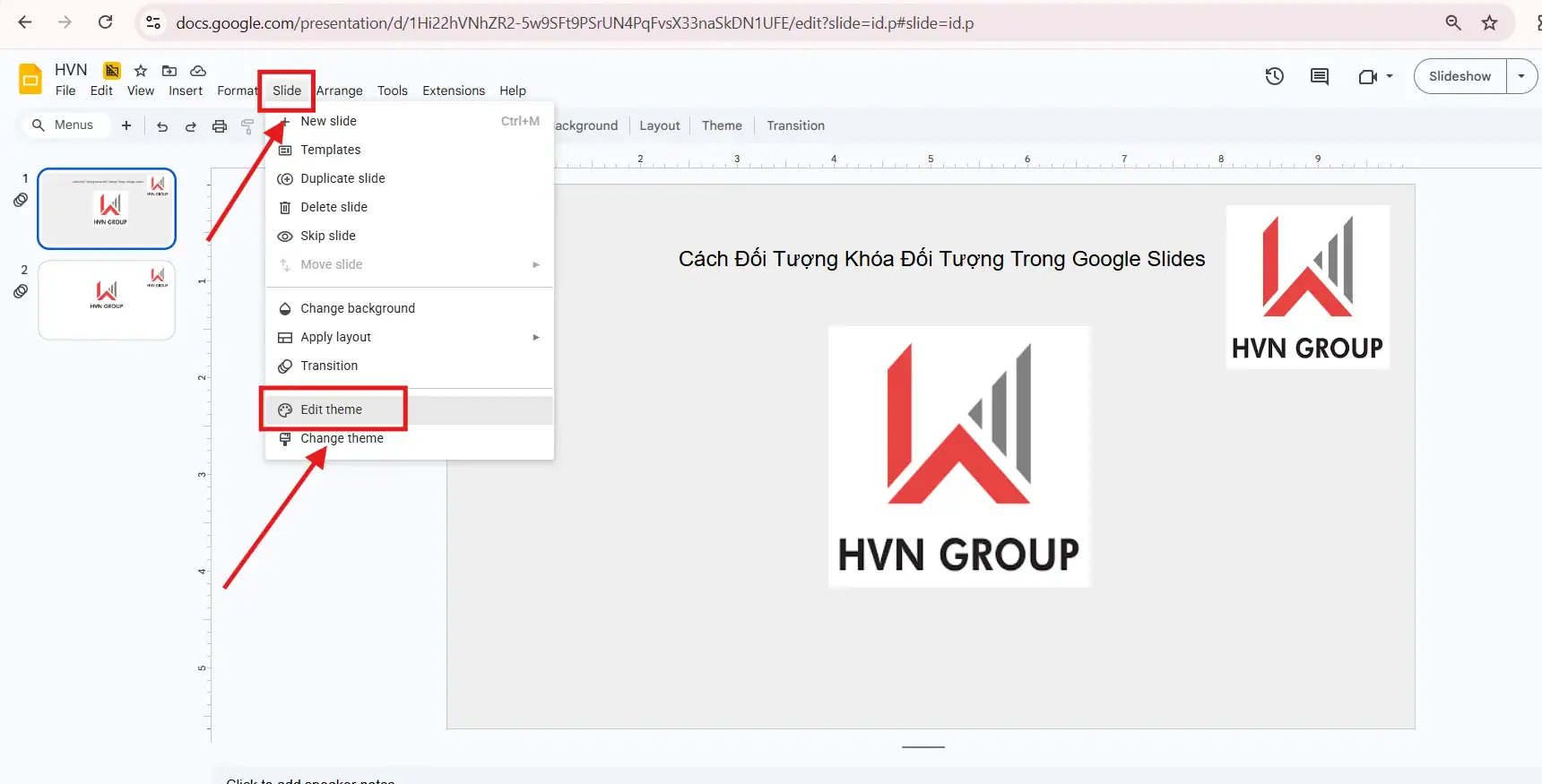Screen dimensions: 1542x784
Task: Click the animation icon beside slide 1
Action: click(21, 200)
